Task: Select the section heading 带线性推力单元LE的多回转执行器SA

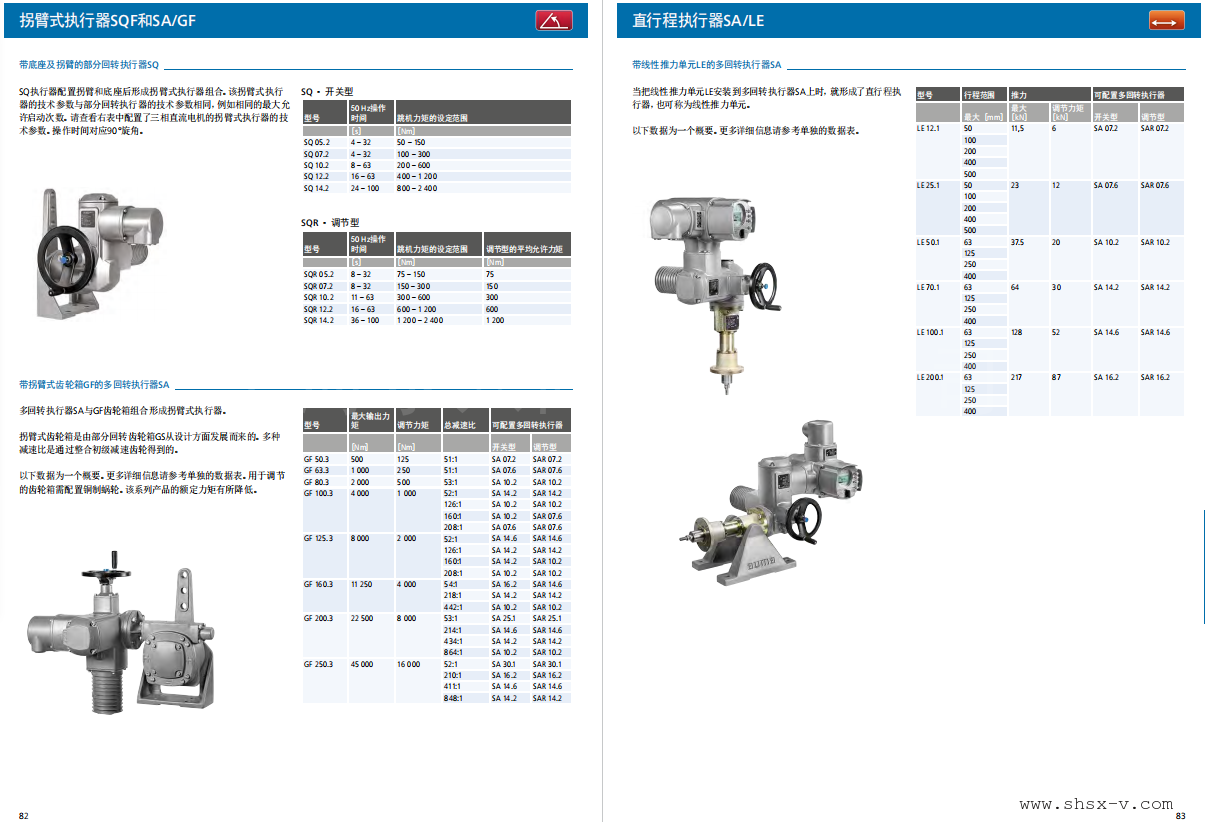Action: coord(706,64)
